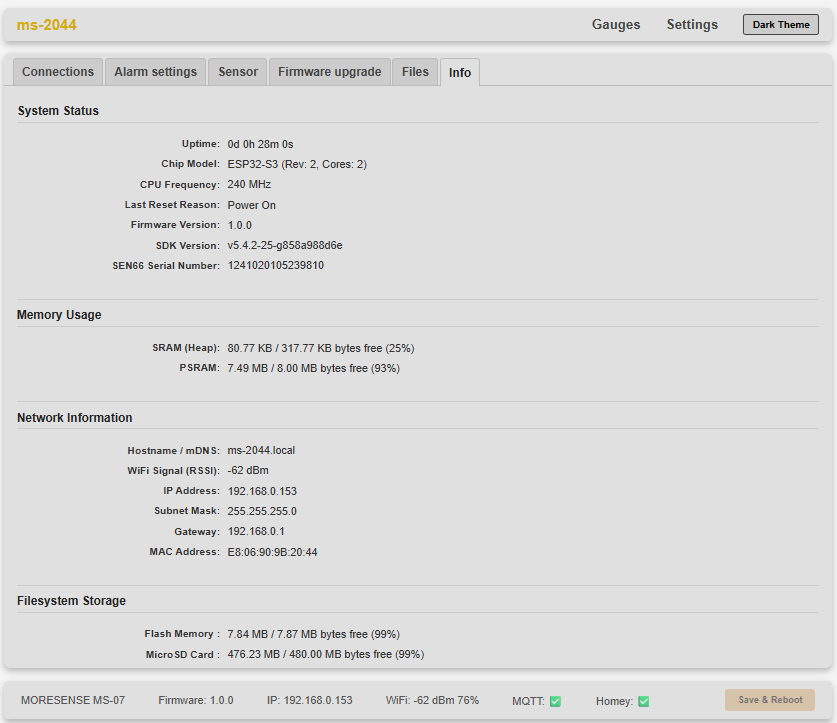Click the SEN66 serial number value
The width and height of the screenshot is (837, 723).
click(x=275, y=266)
